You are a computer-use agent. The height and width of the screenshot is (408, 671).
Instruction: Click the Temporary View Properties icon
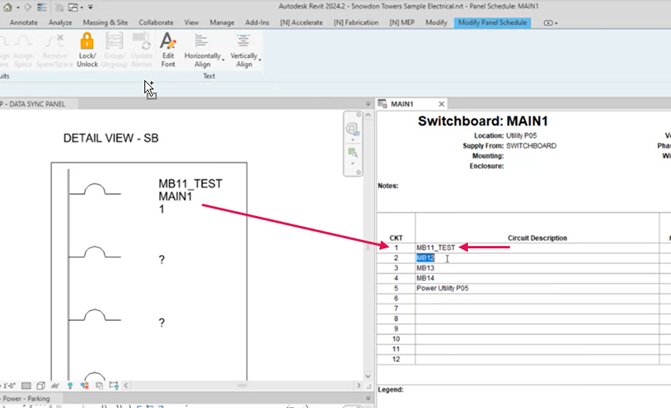click(x=84, y=386)
